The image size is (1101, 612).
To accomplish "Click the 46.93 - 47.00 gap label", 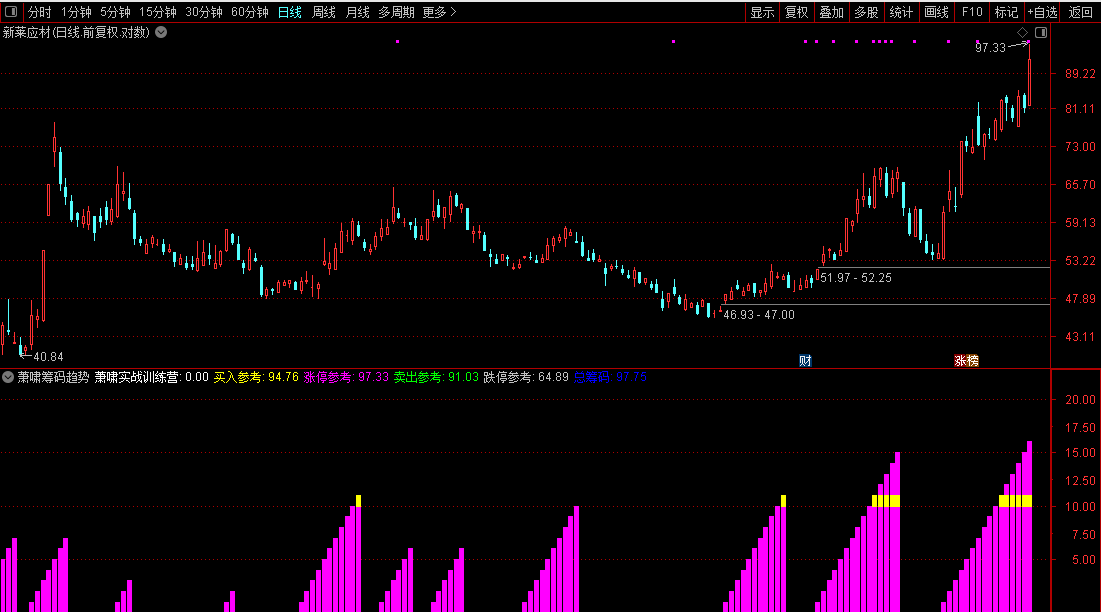I will 759,315.
